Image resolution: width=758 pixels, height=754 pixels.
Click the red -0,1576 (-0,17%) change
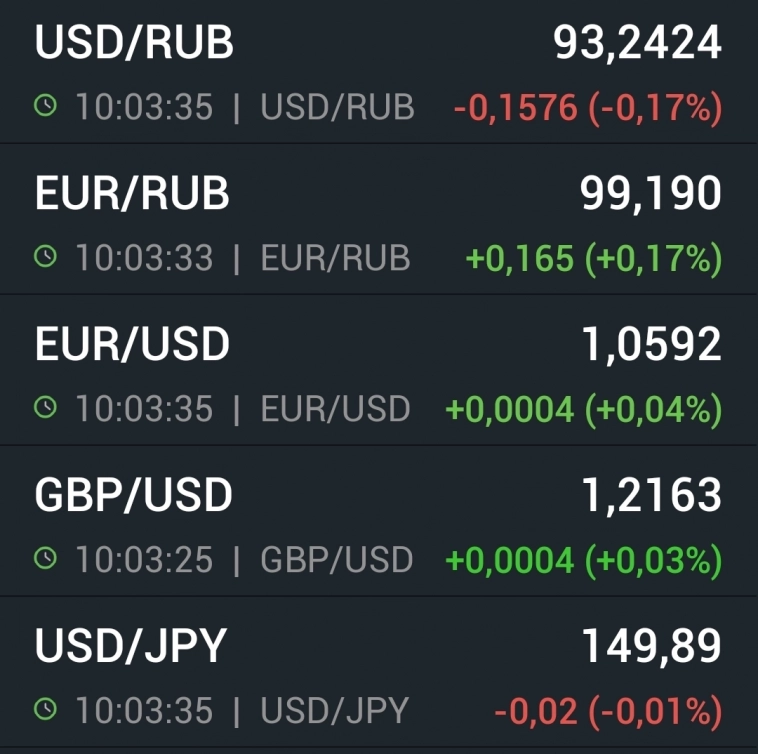point(587,108)
